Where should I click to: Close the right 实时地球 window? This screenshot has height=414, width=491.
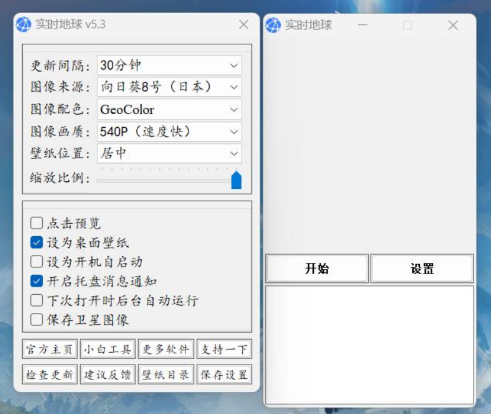pyautogui.click(x=453, y=25)
